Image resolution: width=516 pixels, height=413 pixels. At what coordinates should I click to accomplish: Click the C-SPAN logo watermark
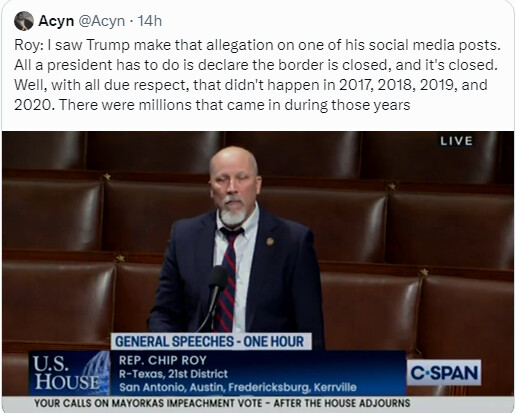point(444,373)
